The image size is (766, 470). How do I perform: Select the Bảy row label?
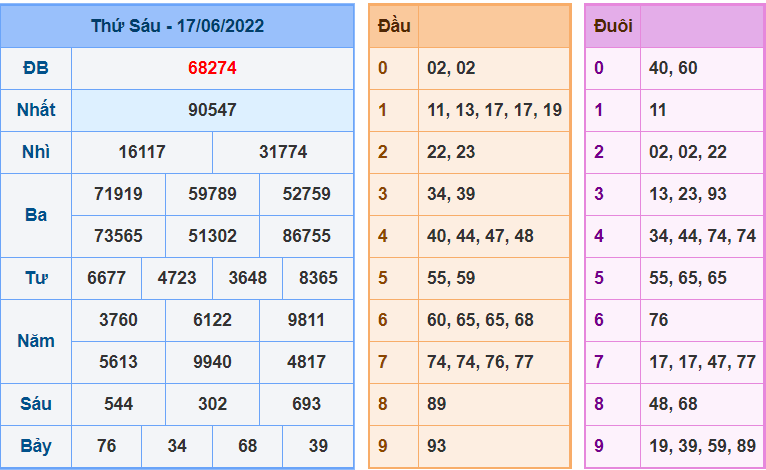click(36, 447)
